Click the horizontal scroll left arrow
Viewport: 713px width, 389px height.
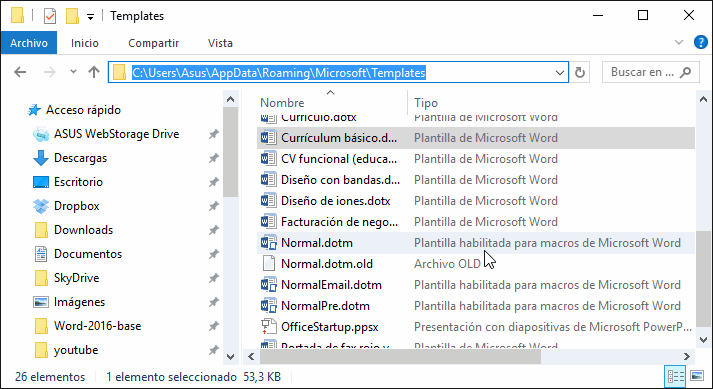click(251, 357)
